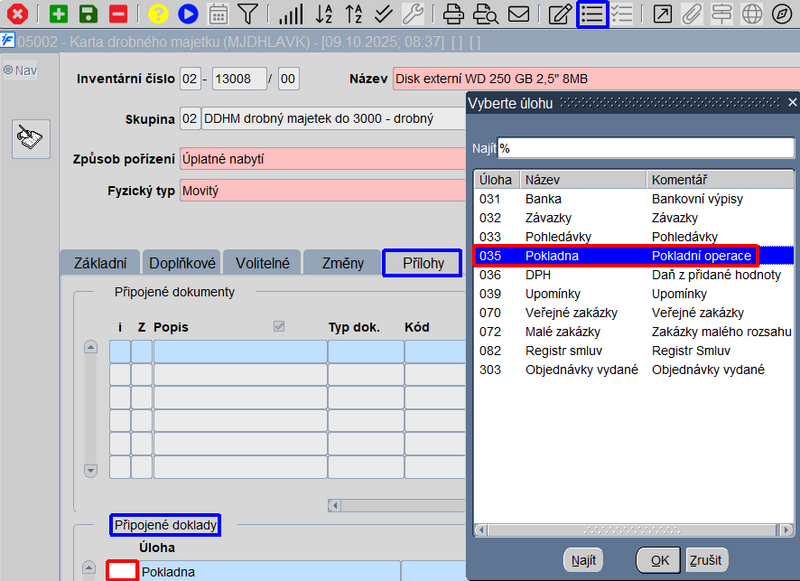This screenshot has height=581, width=800.
Task: Open the wrench tools icon
Action: (413, 14)
